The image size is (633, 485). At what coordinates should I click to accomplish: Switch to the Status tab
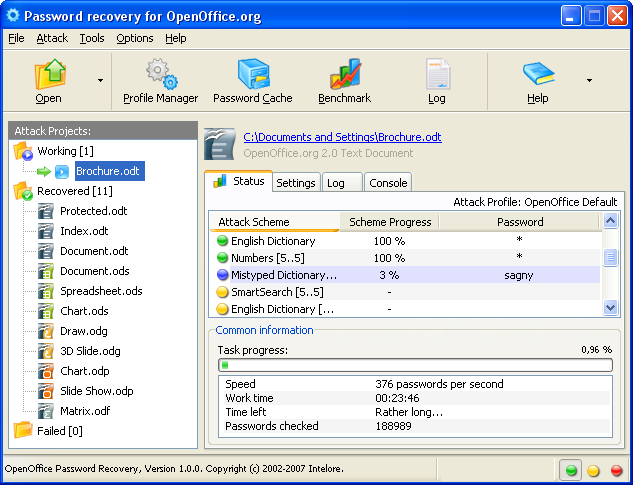click(239, 181)
